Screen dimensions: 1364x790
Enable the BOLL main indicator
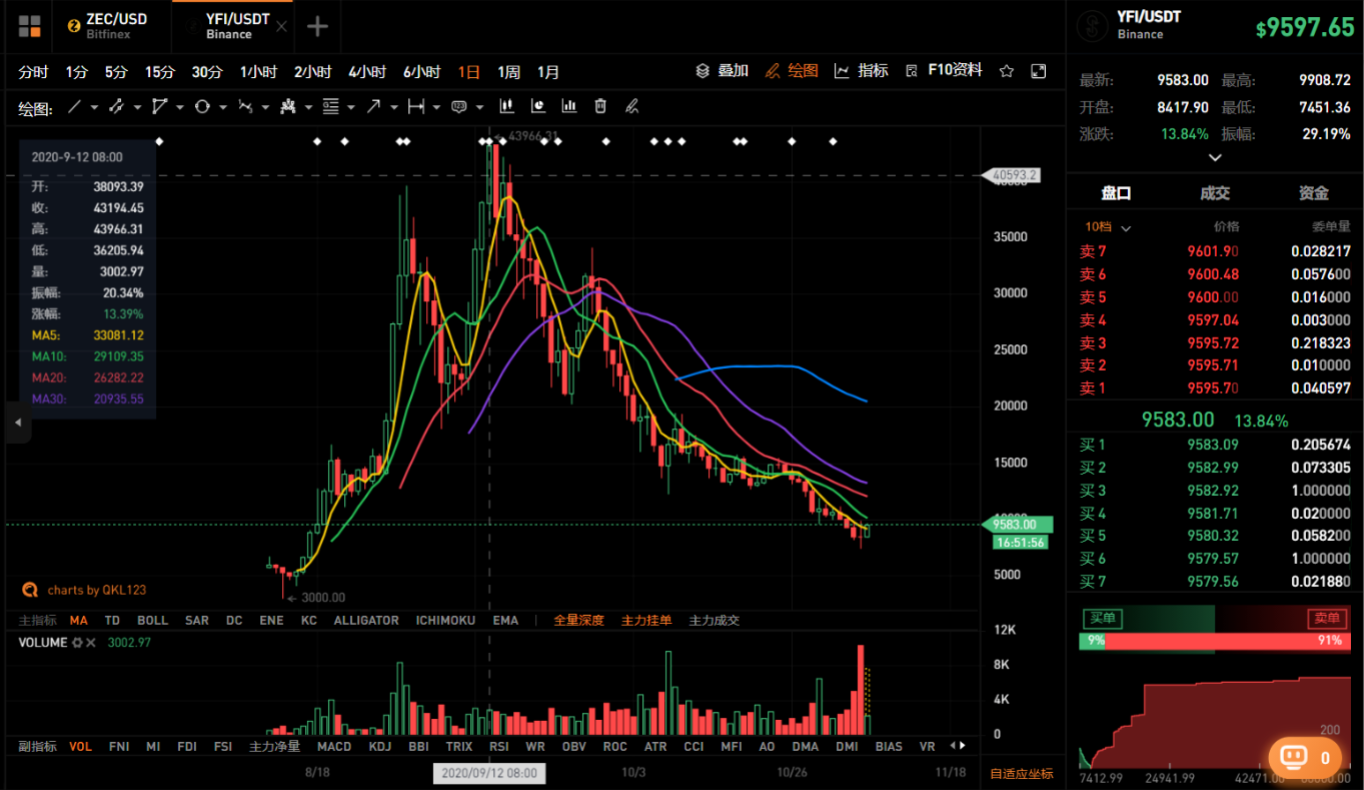153,620
